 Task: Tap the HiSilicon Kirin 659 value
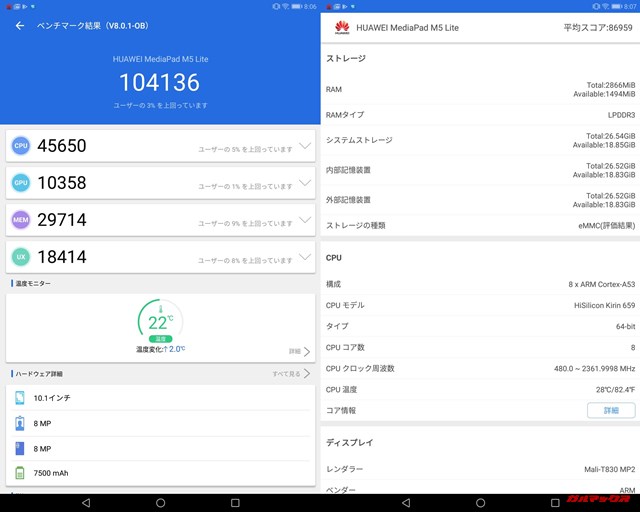[604, 305]
